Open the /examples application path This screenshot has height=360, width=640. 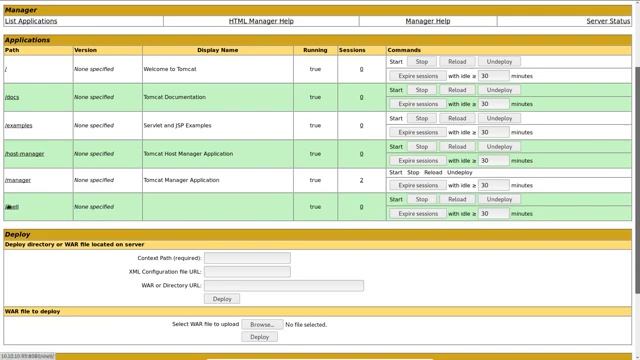pyautogui.click(x=18, y=125)
